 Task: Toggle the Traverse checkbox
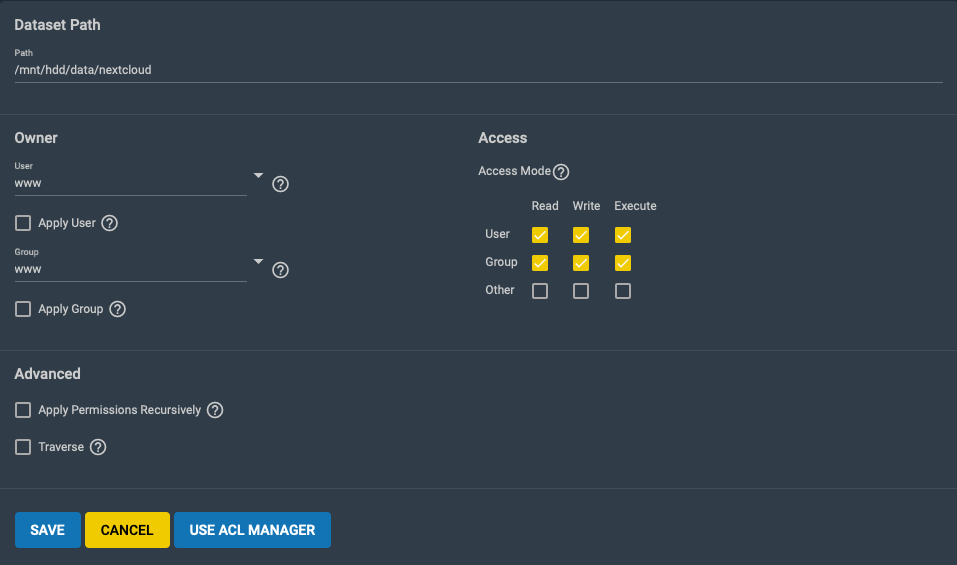23,447
